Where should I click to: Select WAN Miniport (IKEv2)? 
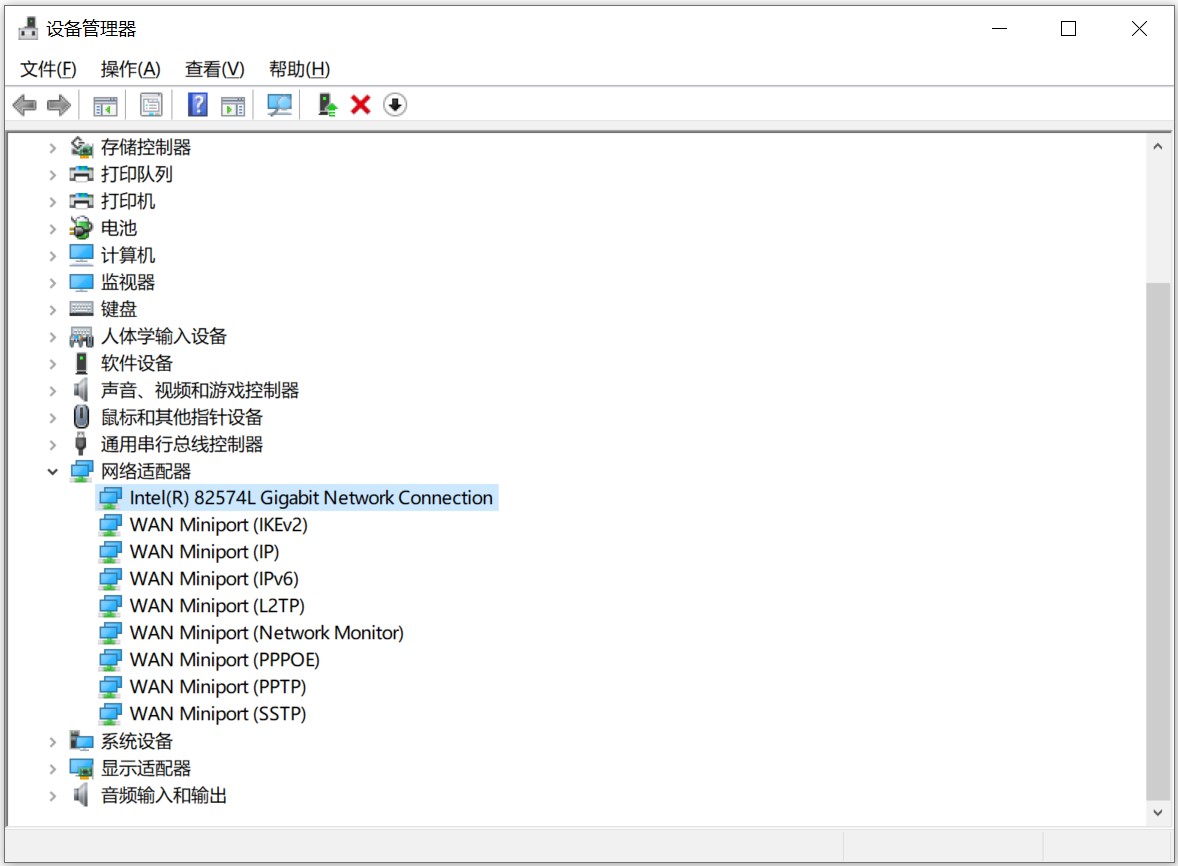click(219, 525)
